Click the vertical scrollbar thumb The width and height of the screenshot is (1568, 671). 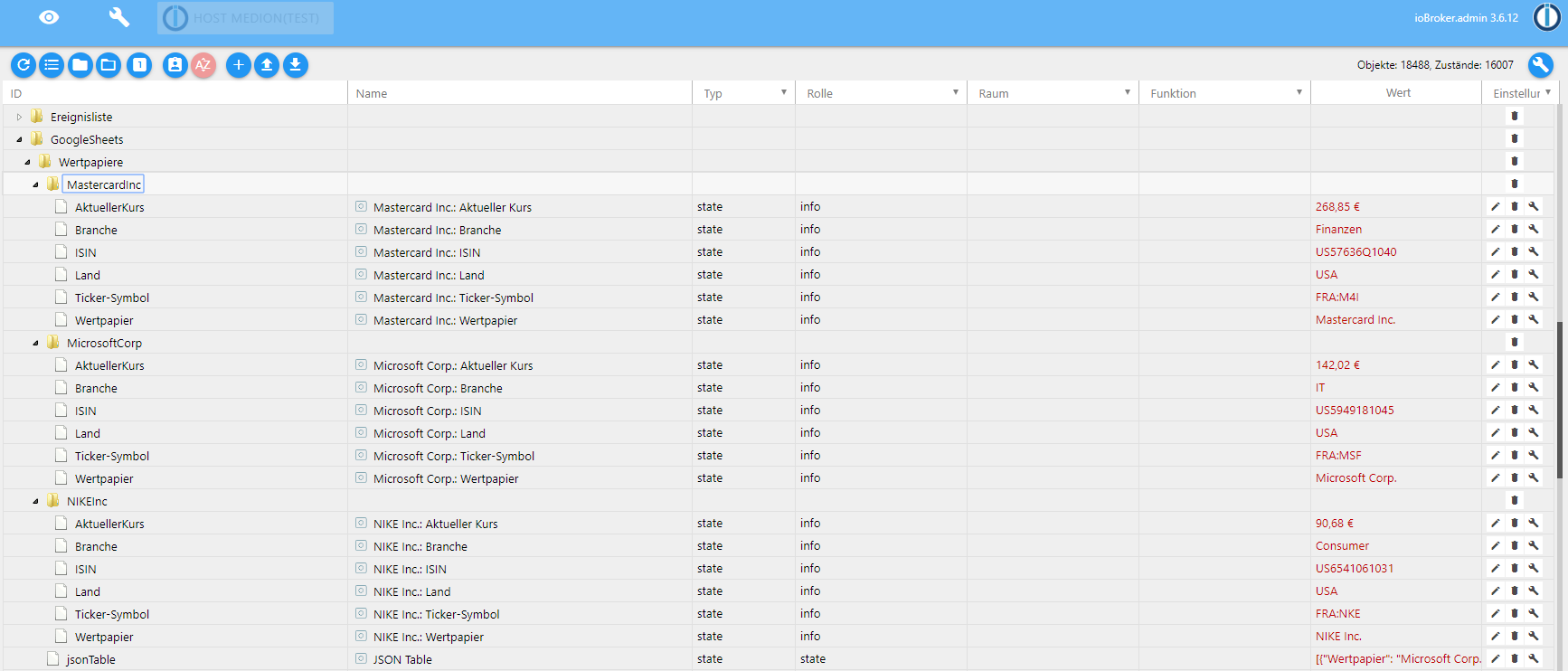click(x=1561, y=400)
